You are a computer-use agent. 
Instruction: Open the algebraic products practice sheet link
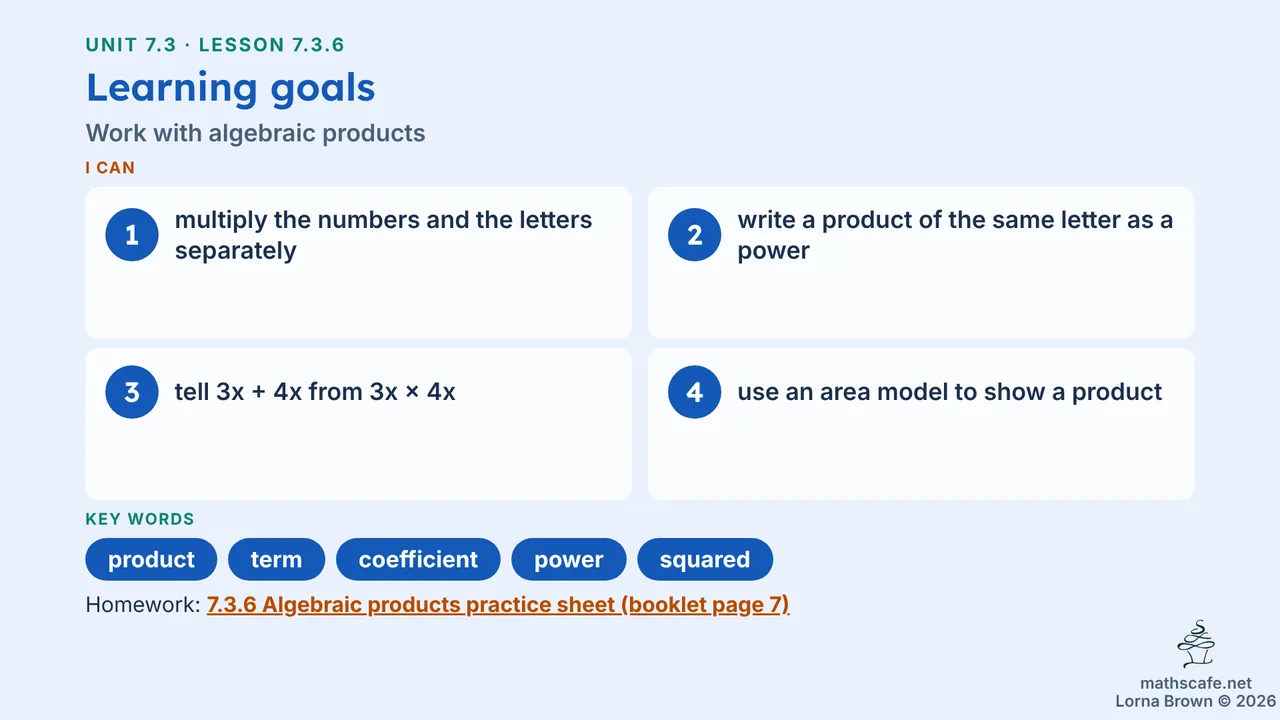coord(498,605)
